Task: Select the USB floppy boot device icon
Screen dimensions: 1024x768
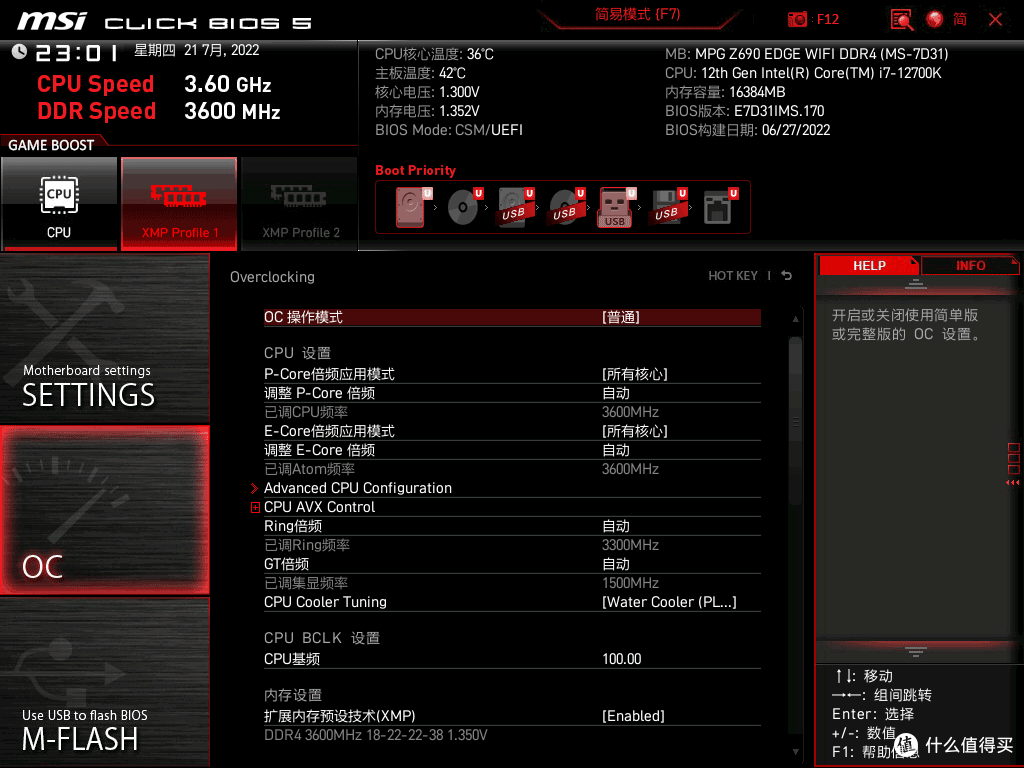Action: (x=669, y=206)
